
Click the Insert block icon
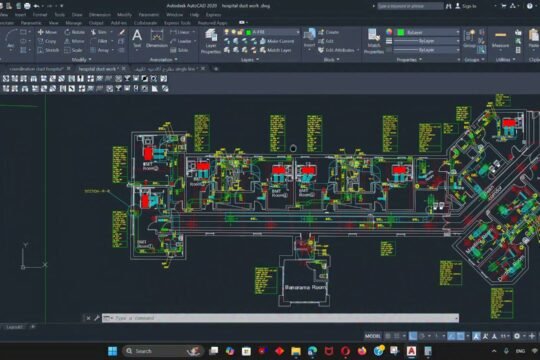(x=309, y=38)
